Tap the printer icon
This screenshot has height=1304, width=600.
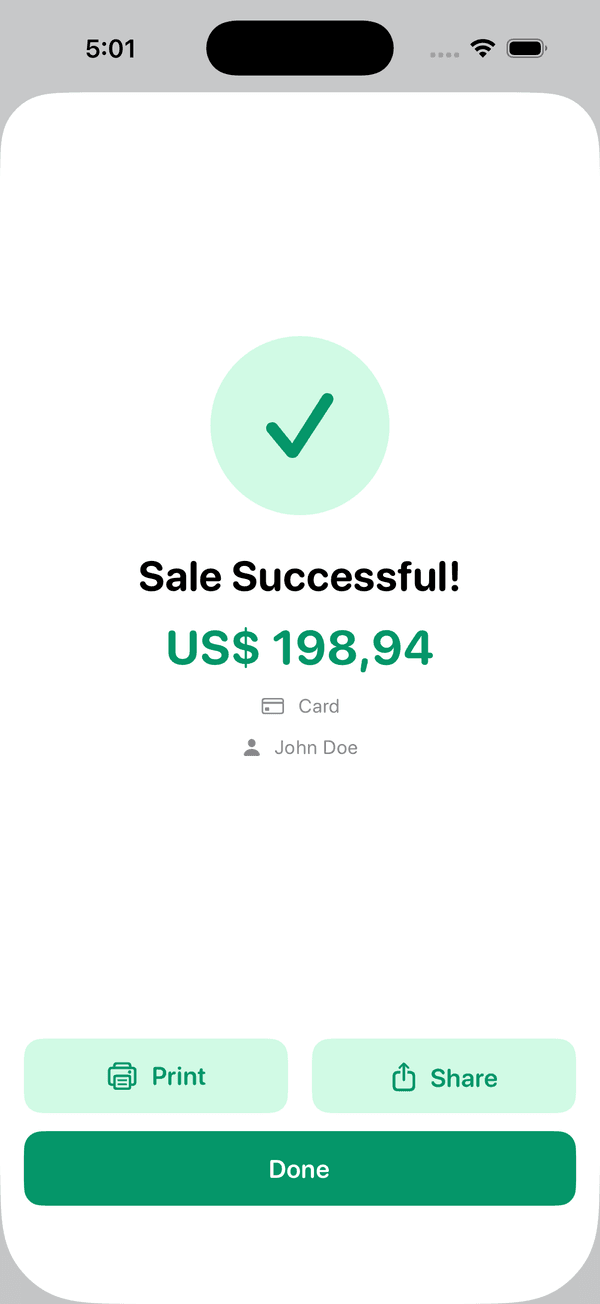(122, 1076)
